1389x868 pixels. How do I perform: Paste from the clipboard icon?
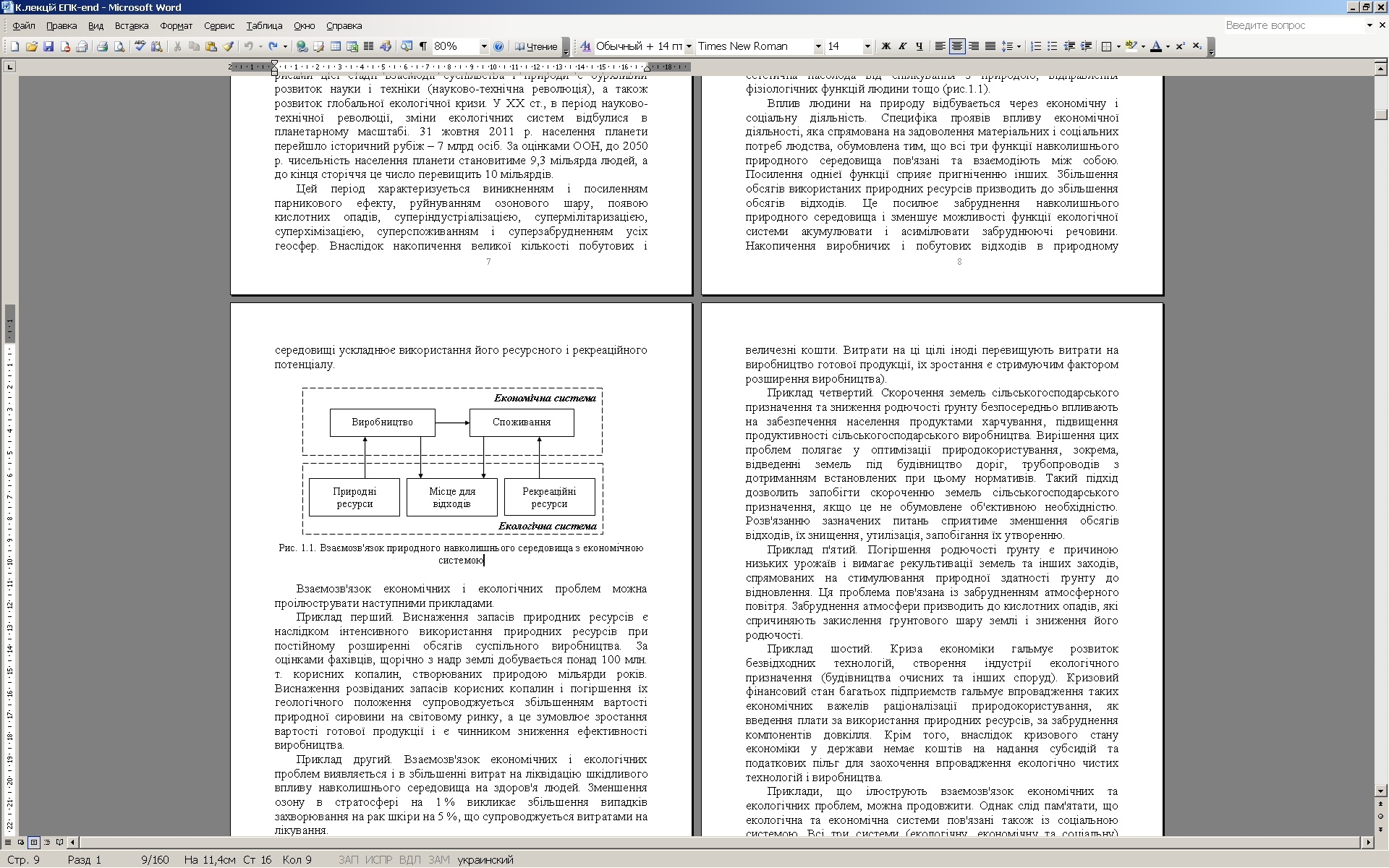211,46
